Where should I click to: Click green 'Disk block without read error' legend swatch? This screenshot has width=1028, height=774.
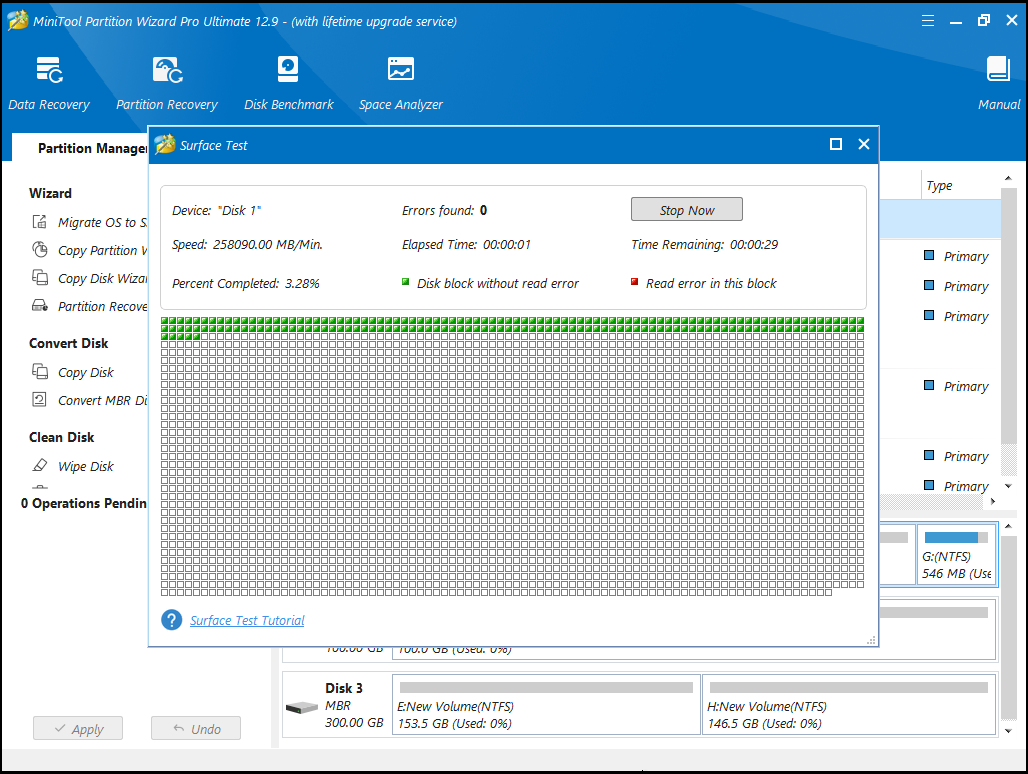405,282
